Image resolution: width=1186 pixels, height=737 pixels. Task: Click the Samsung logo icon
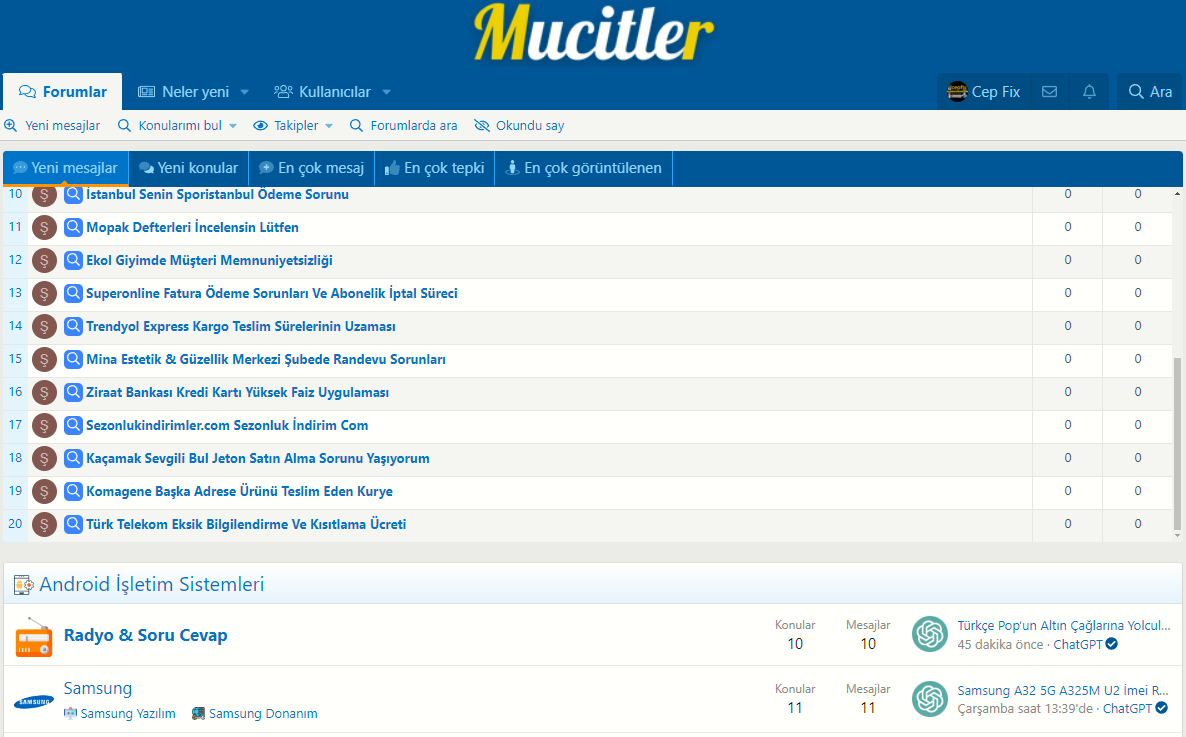(x=34, y=701)
